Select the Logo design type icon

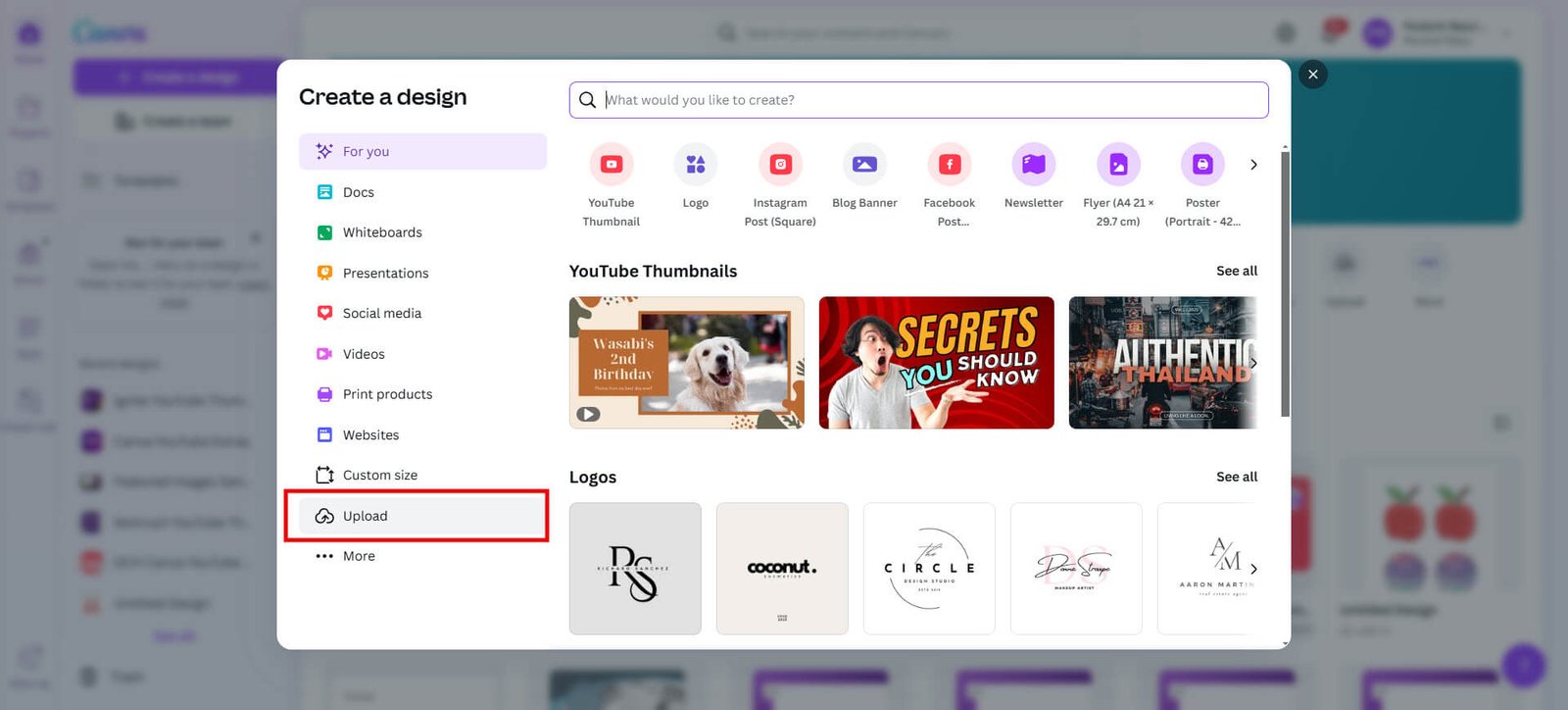(x=695, y=165)
